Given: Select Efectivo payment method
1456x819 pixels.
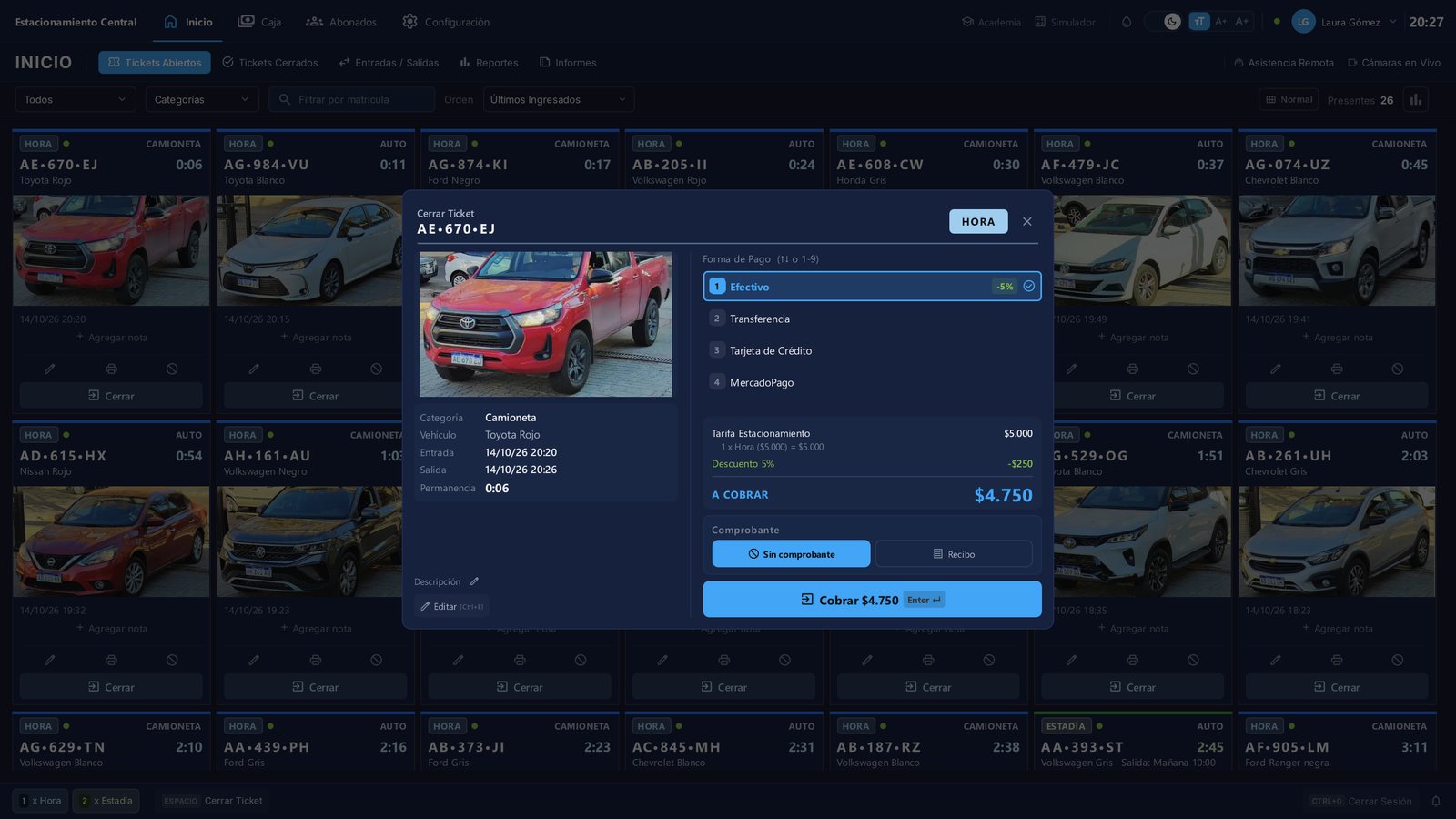Looking at the screenshot, I should click(x=872, y=287).
